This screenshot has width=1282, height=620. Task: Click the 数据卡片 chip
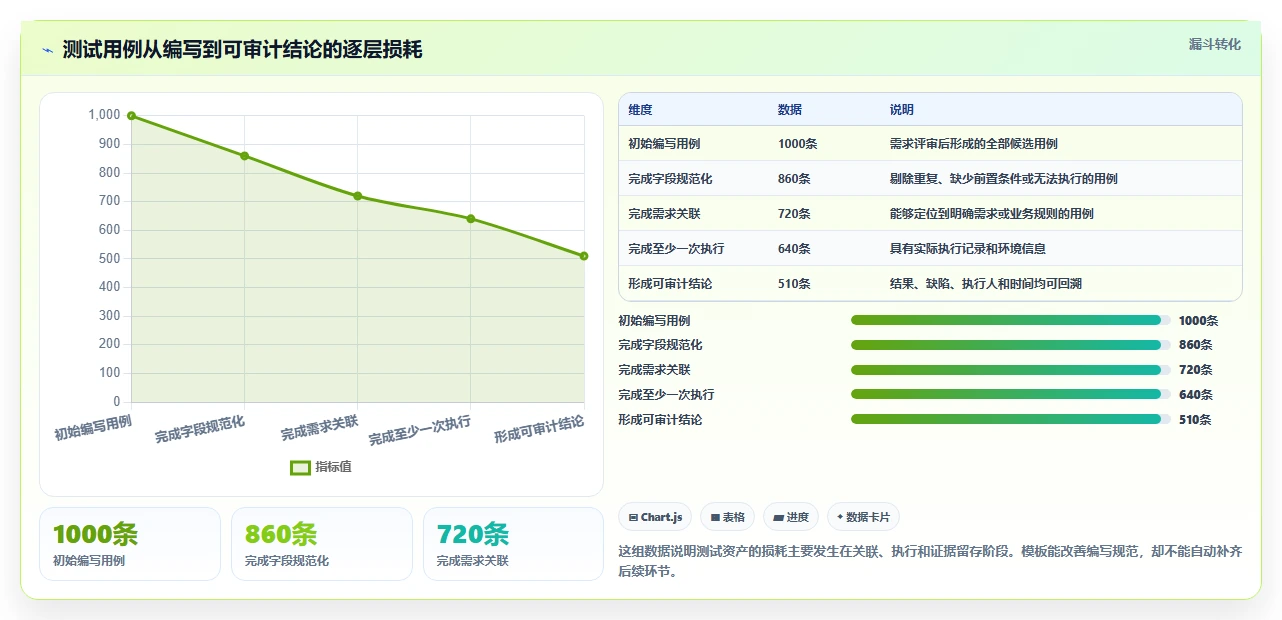[863, 517]
